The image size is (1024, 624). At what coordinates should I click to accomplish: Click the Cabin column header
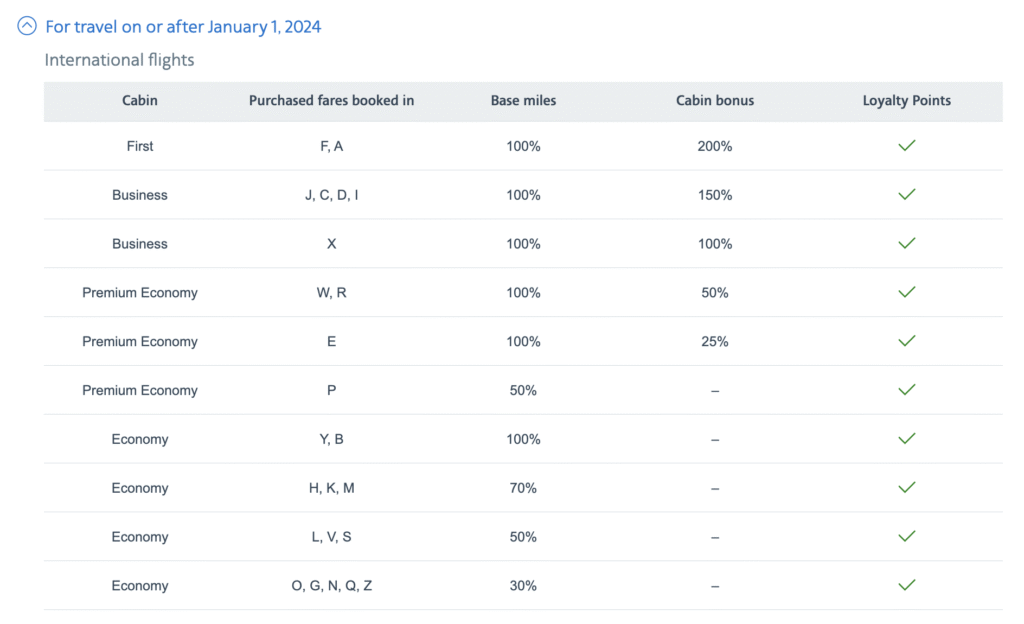[140, 101]
